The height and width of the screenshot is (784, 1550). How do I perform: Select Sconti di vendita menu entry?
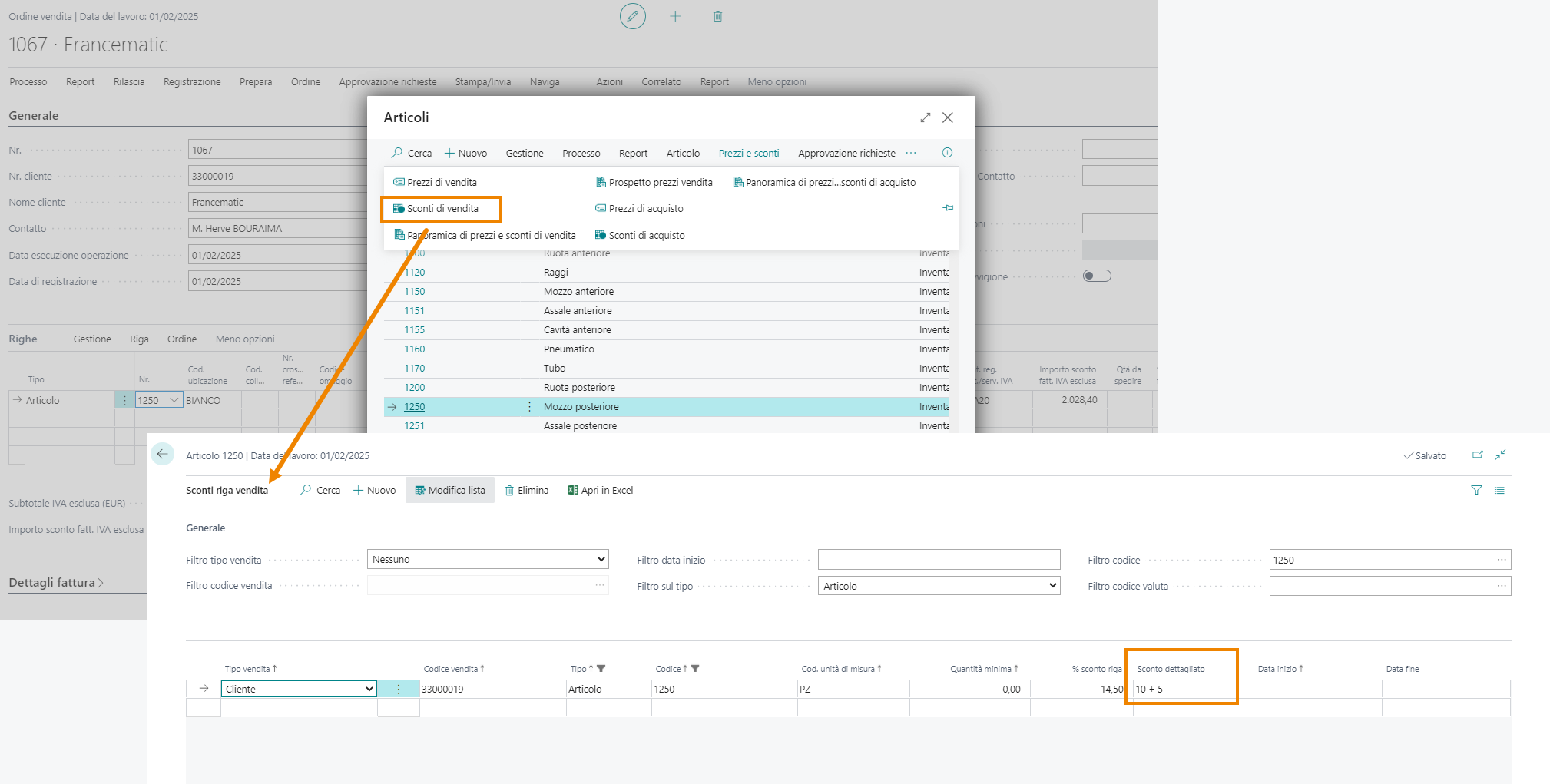[442, 209]
